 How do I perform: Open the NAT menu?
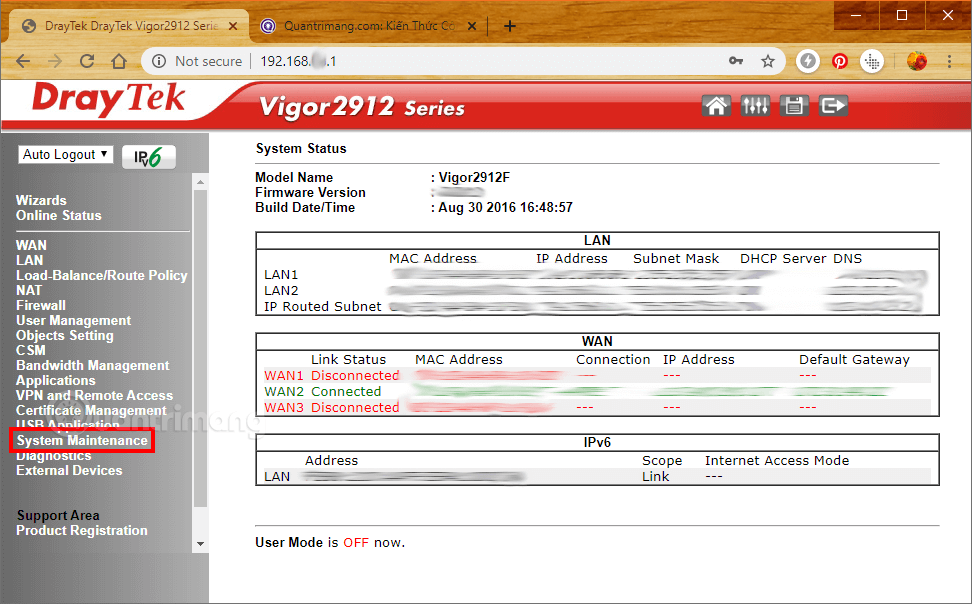coord(29,290)
